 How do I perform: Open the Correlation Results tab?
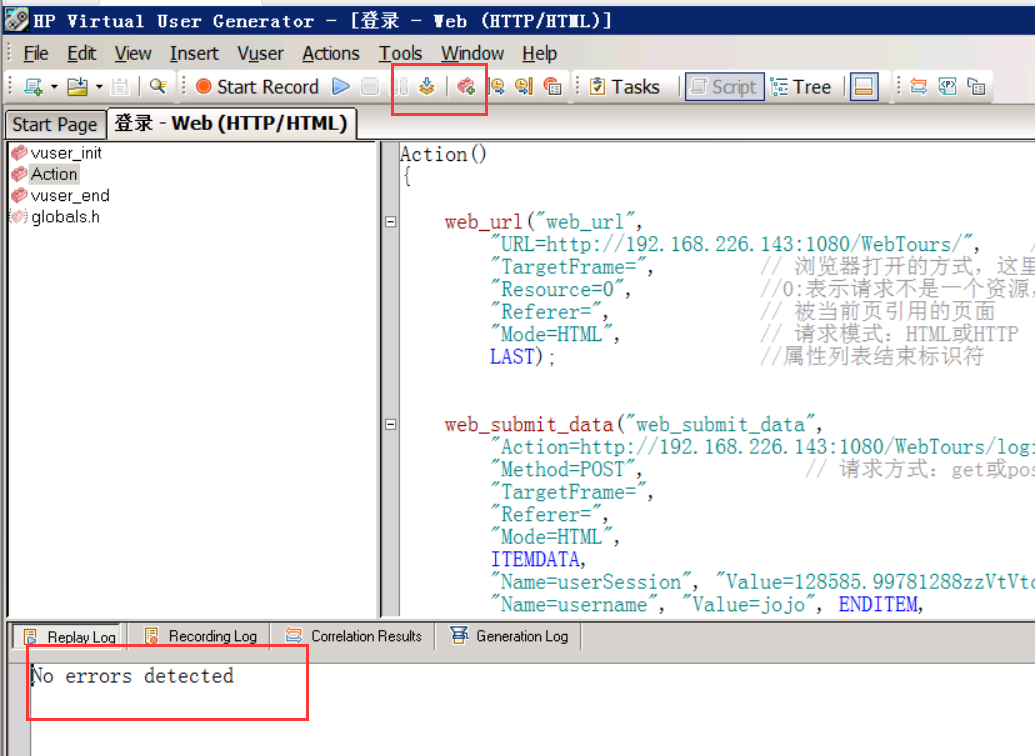coord(355,636)
